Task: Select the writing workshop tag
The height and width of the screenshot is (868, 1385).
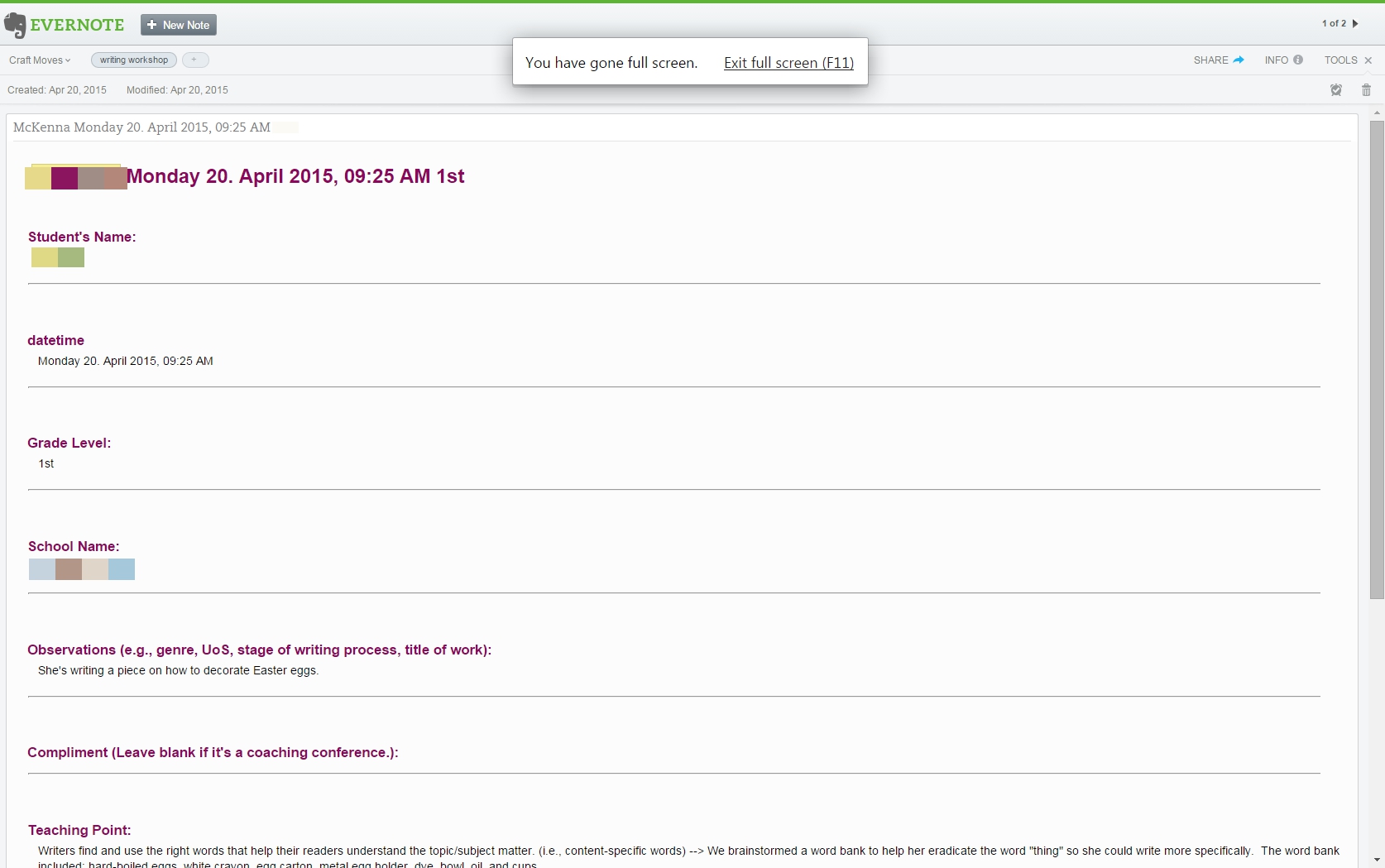Action: pos(134,60)
